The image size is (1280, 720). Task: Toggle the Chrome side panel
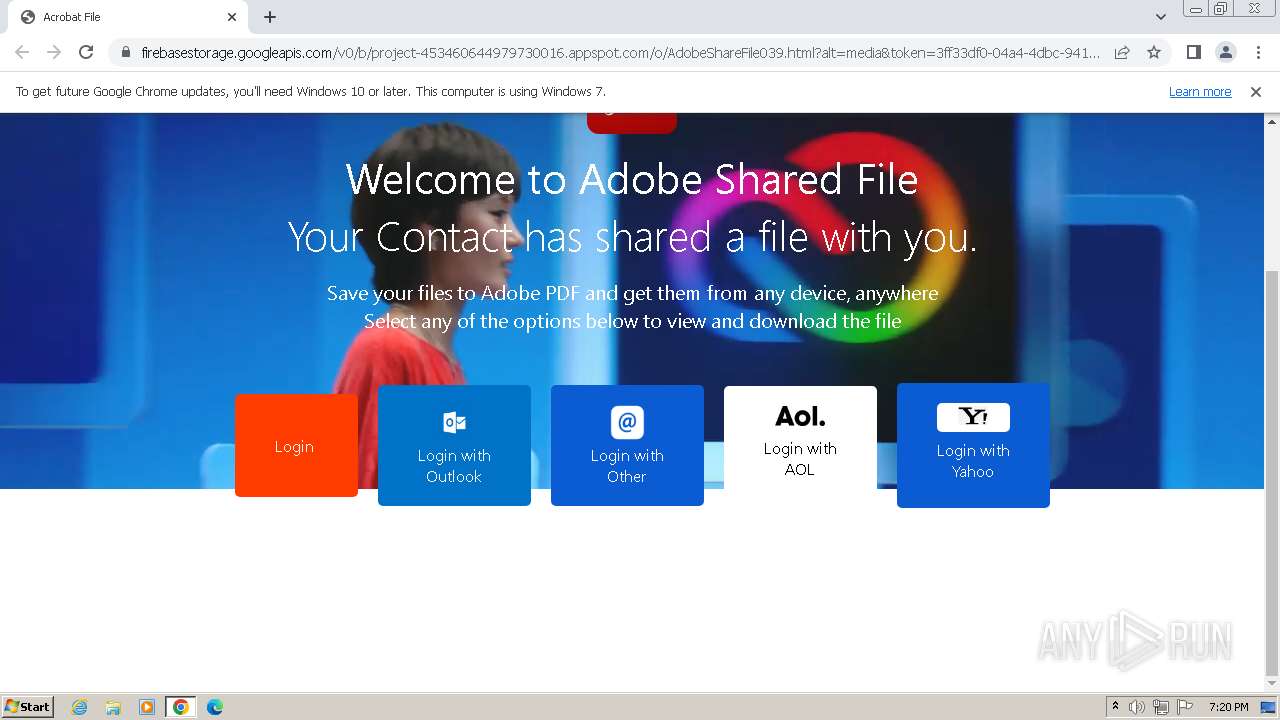pyautogui.click(x=1193, y=52)
